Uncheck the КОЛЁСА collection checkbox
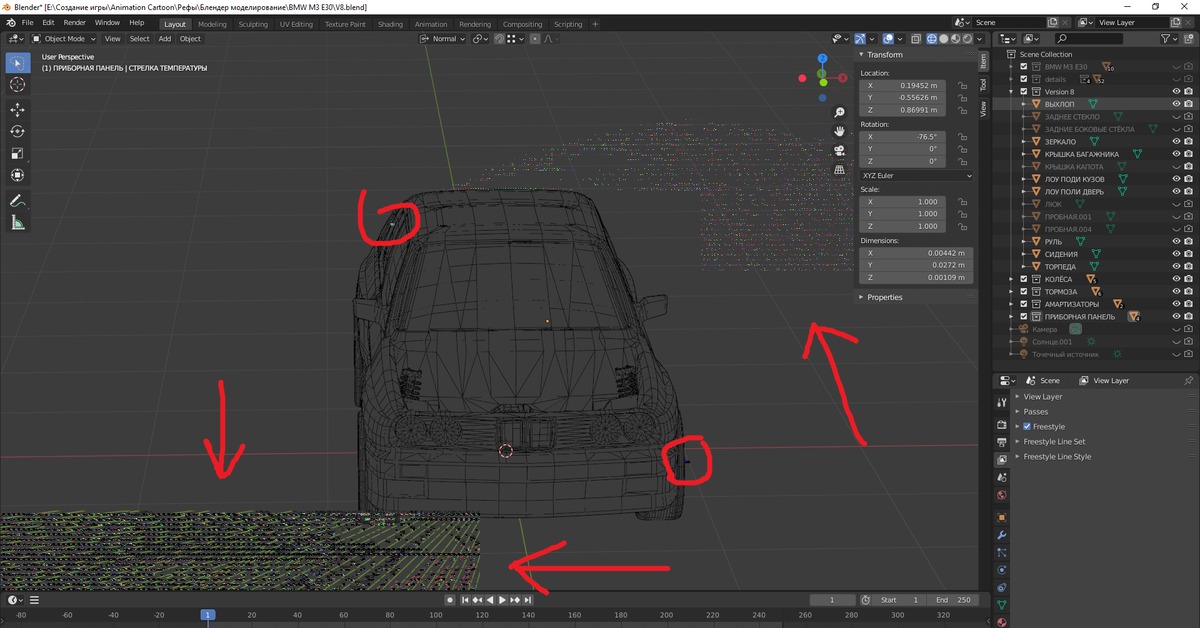The height and width of the screenshot is (628, 1200). [1023, 279]
